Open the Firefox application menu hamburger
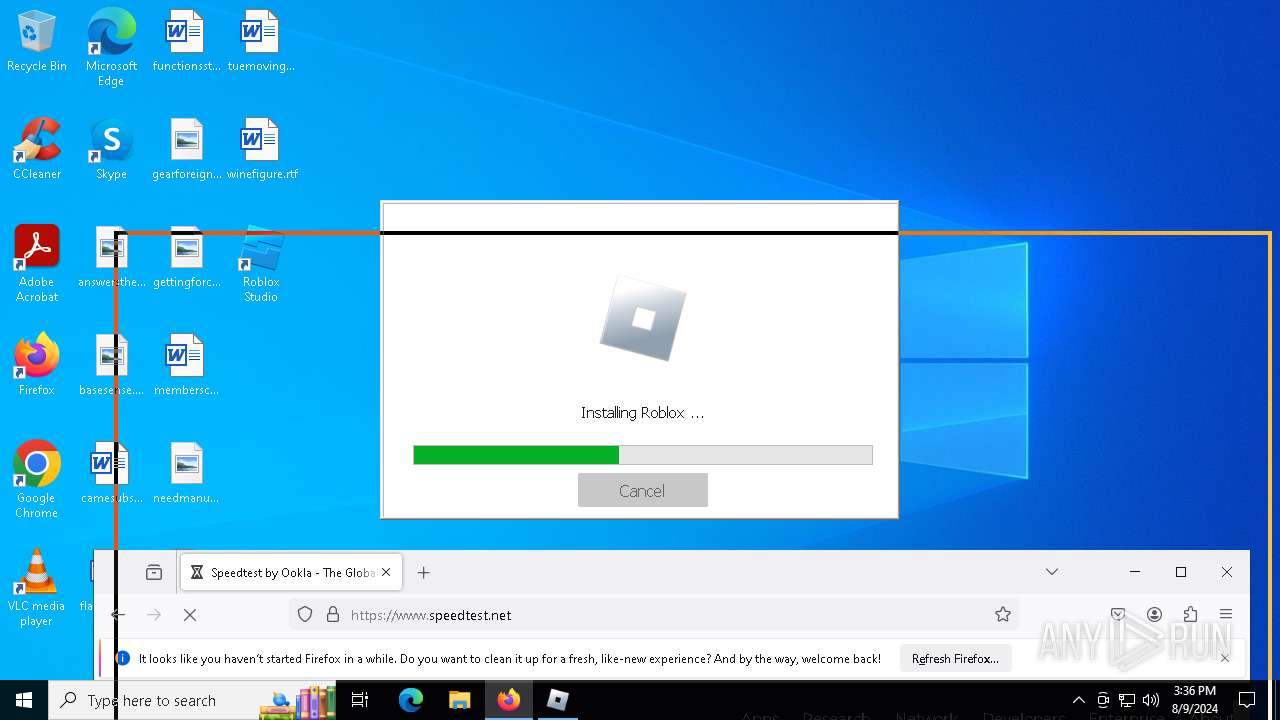 click(x=1226, y=615)
